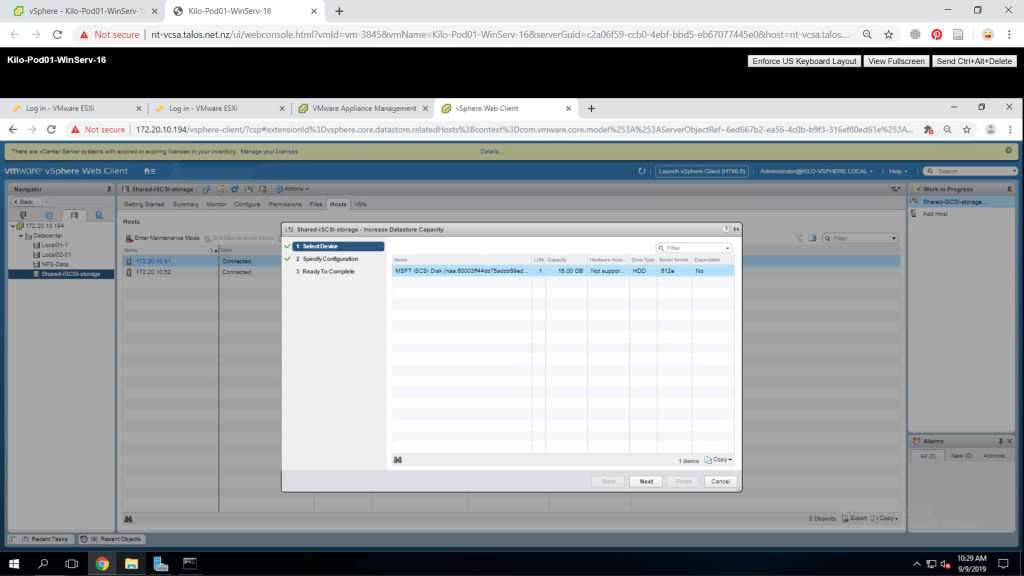Open the Copy dropdown in the wizard
The width and height of the screenshot is (1024, 576).
point(719,460)
